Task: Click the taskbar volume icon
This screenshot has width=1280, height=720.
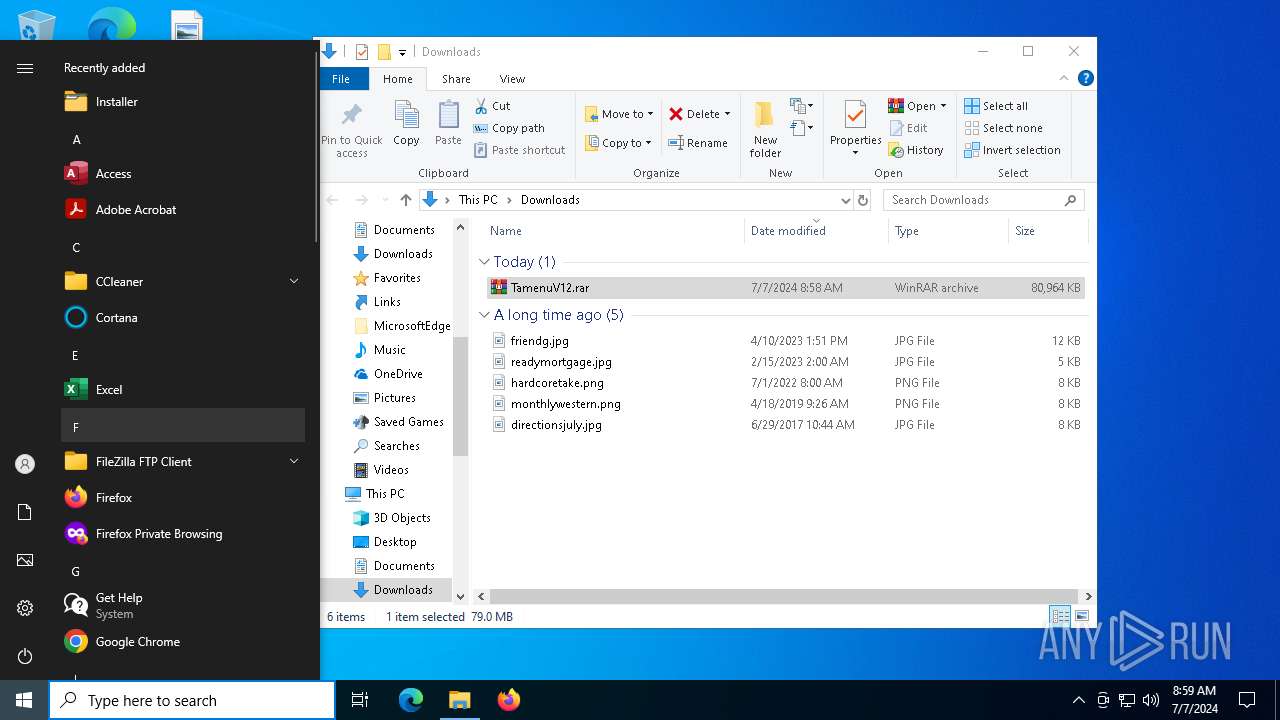Action: click(x=1151, y=700)
